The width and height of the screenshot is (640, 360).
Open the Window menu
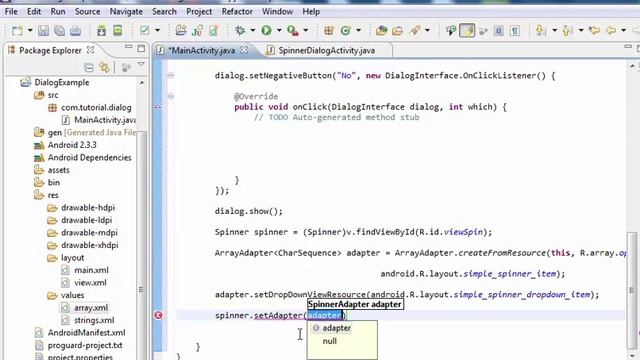(277, 11)
